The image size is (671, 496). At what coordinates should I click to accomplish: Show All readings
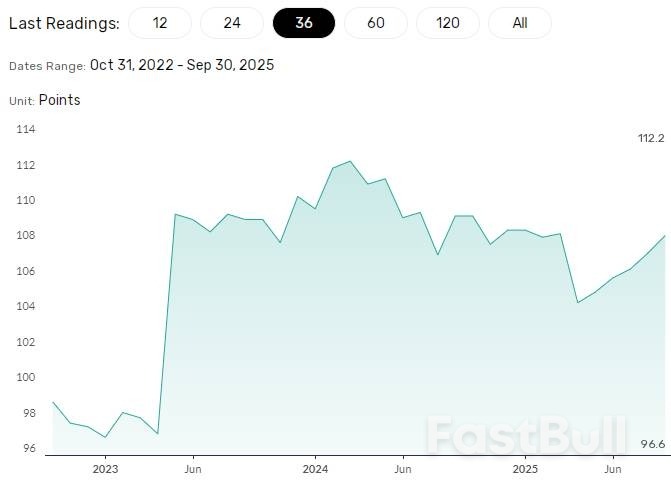520,22
